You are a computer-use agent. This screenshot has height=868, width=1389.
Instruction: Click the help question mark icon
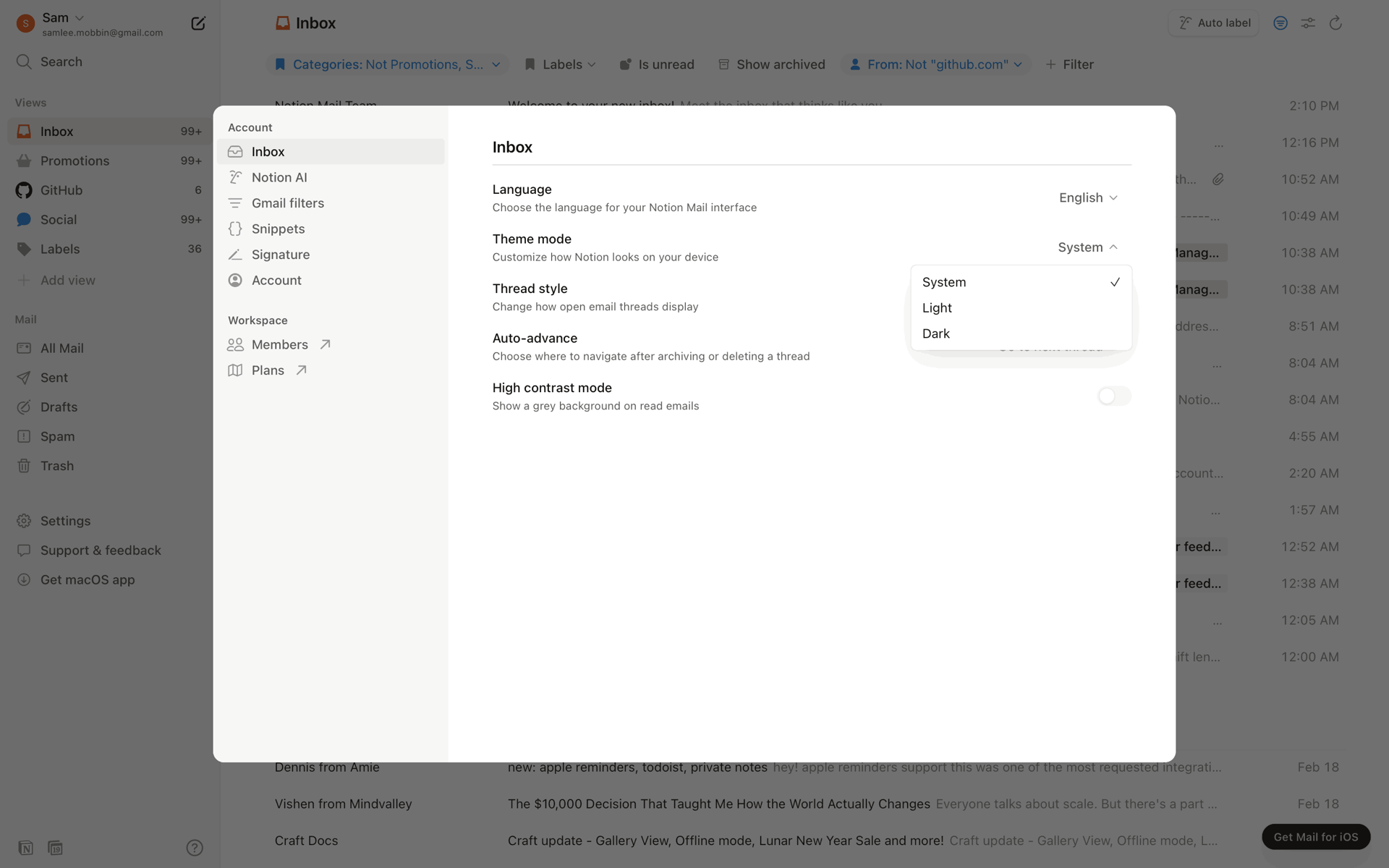(x=195, y=848)
